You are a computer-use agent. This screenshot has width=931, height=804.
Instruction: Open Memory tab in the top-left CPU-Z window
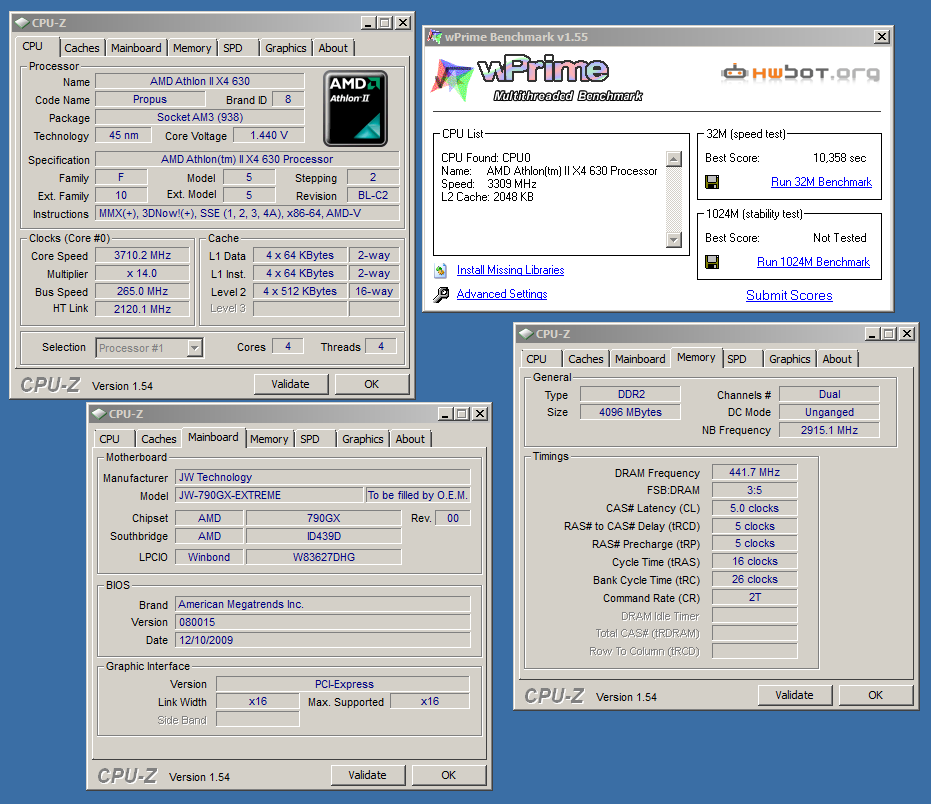tap(192, 48)
